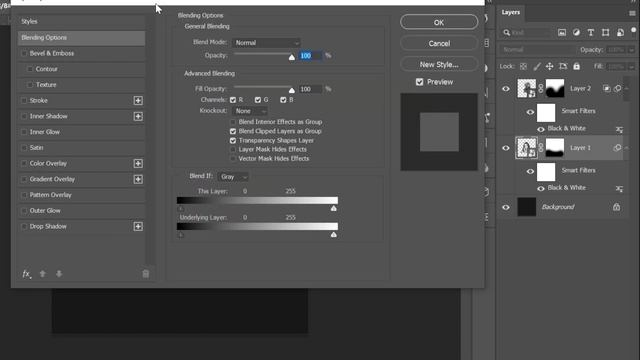The height and width of the screenshot is (360, 640).
Task: Click link icon between Layer 1 and its mask
Action: pos(541,148)
